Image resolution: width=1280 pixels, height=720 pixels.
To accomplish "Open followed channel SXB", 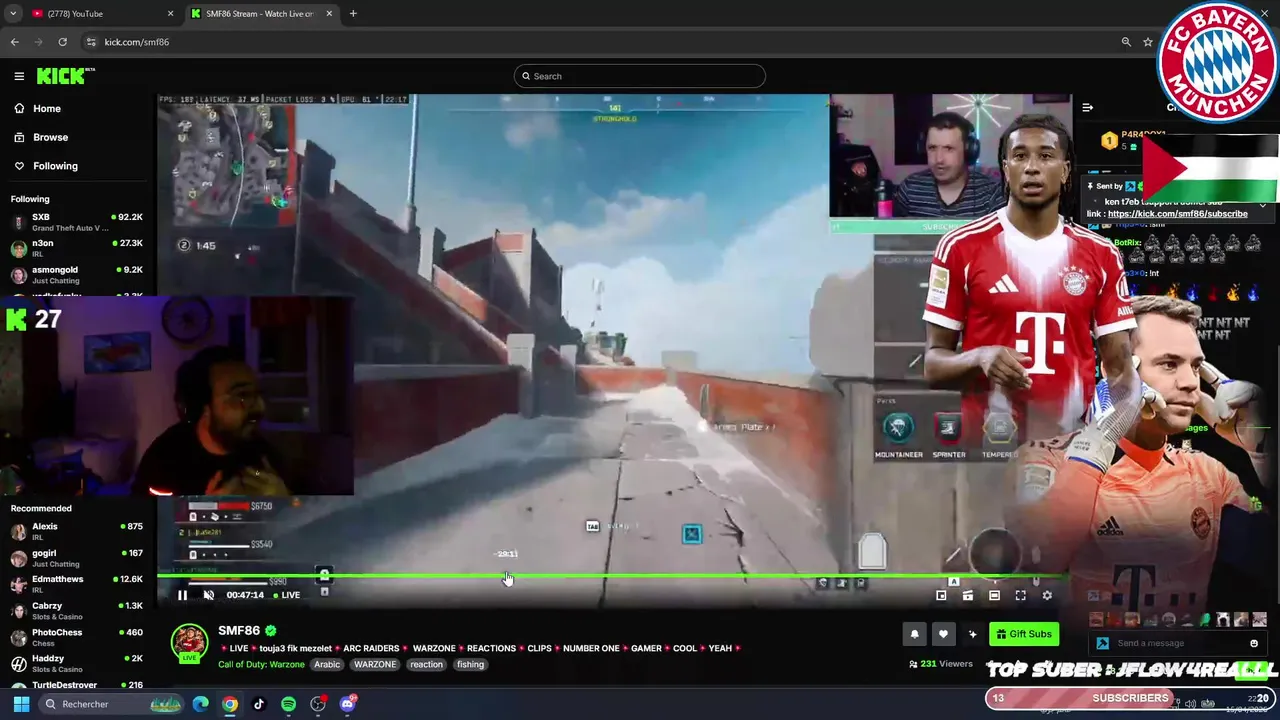I will click(76, 222).
